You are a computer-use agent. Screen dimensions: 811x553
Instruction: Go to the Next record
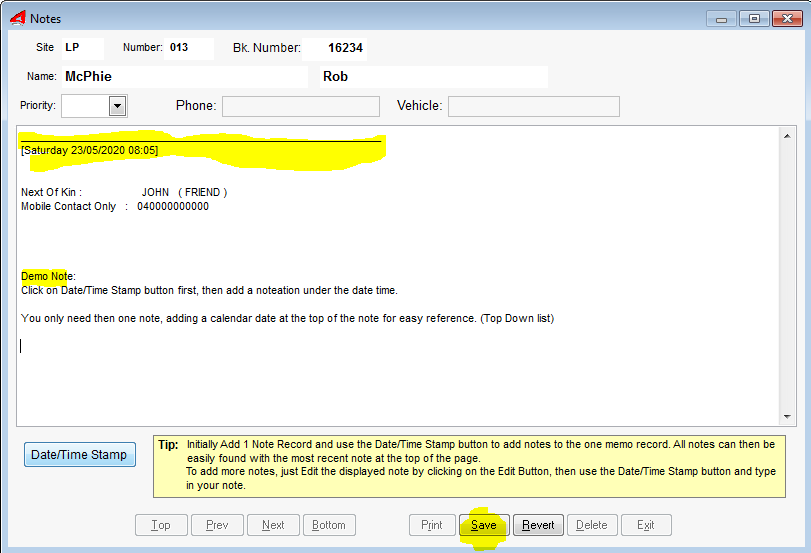(x=273, y=525)
